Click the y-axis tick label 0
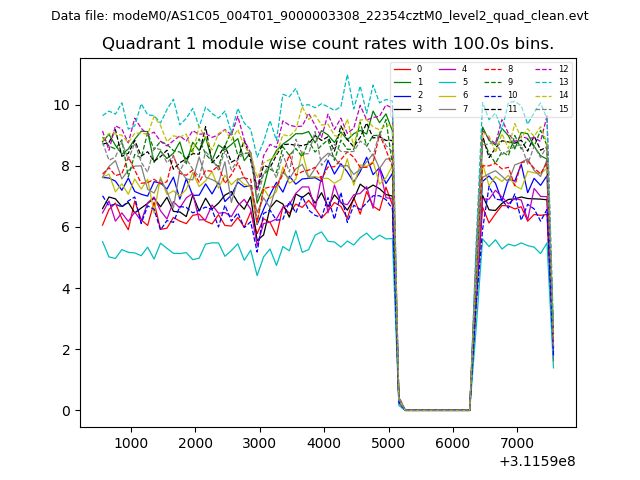This screenshot has width=640, height=480. (65, 410)
